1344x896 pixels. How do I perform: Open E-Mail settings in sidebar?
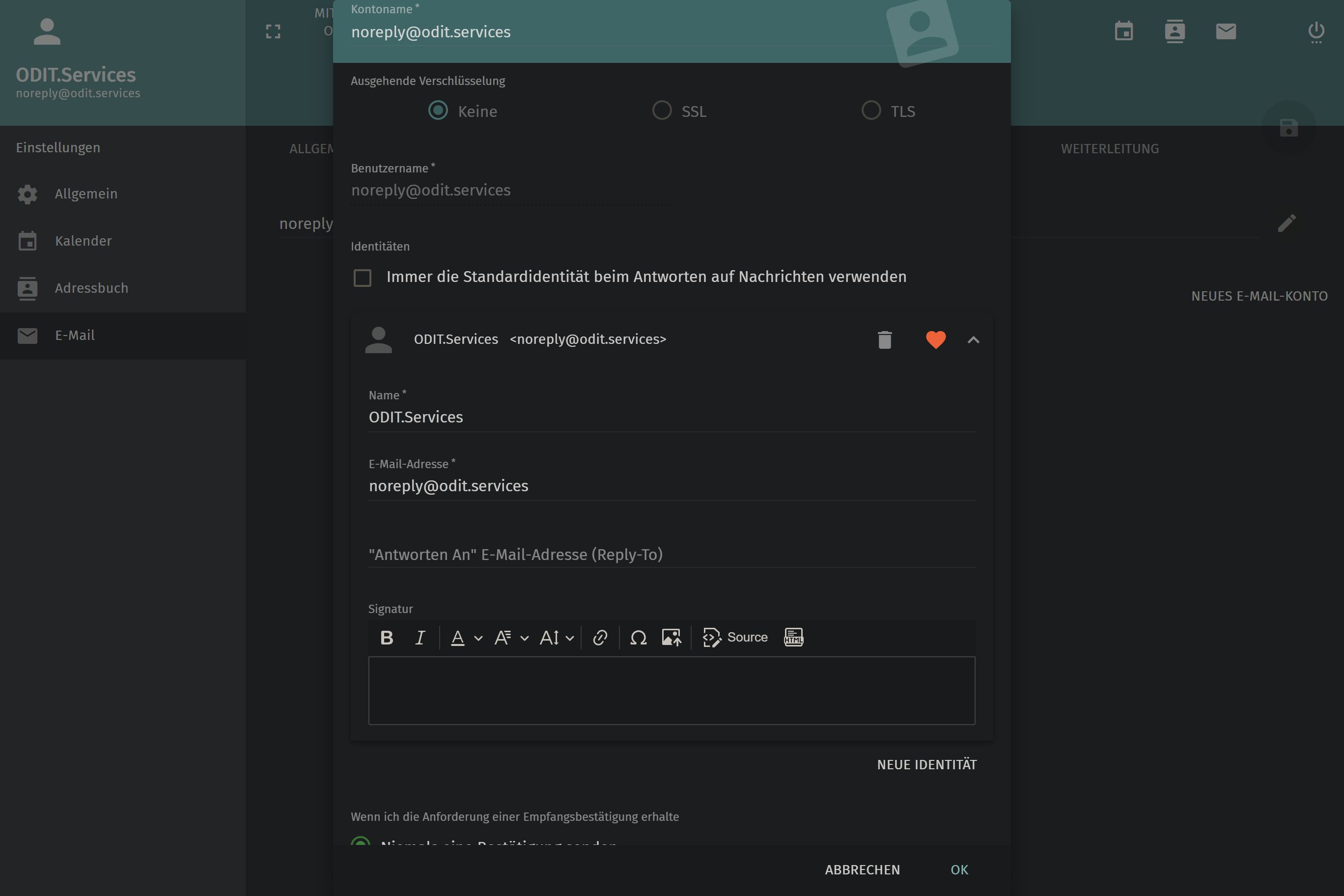pos(74,336)
